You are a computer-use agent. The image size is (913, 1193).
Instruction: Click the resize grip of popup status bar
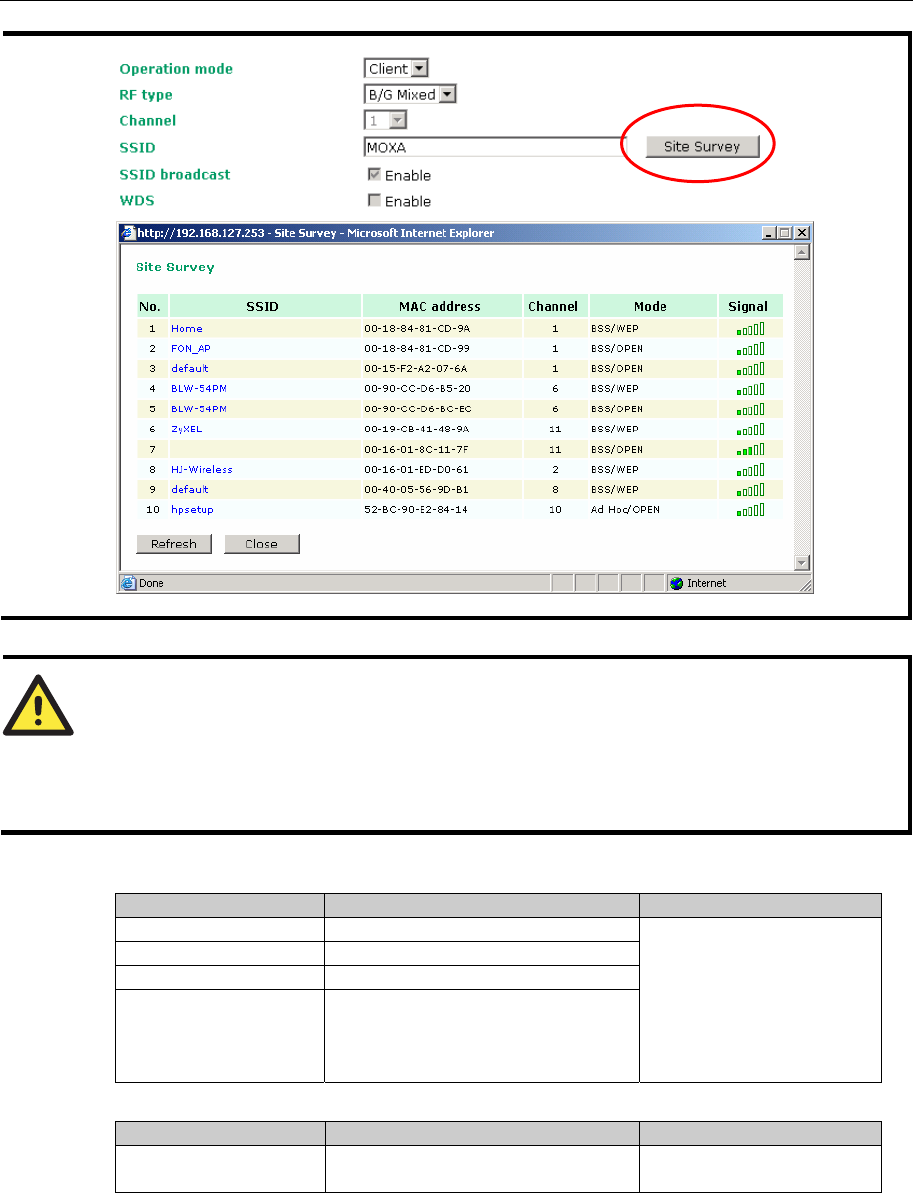point(806,585)
